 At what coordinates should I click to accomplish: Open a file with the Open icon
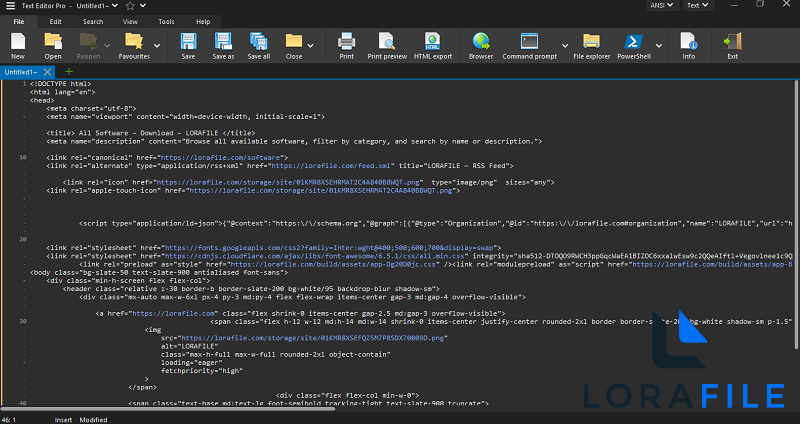click(53, 41)
